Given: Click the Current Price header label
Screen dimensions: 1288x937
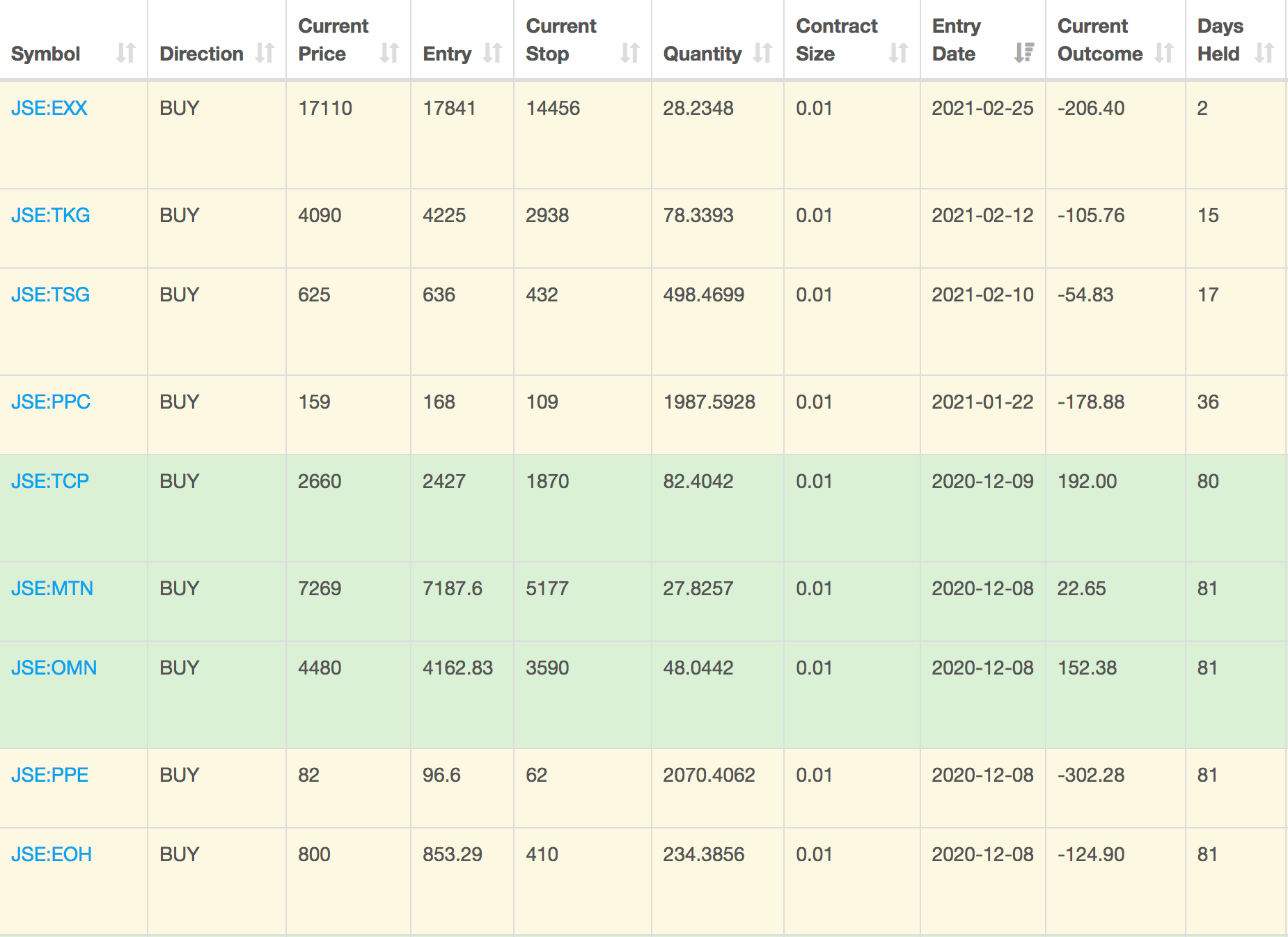Looking at the screenshot, I should tap(333, 40).
